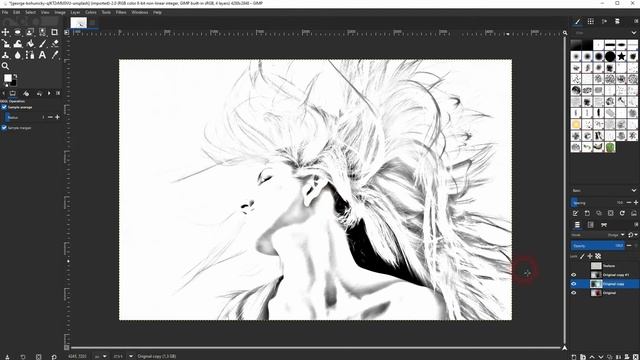Lock layer position and size
Viewport: 640px width, 360px height.
(590, 256)
